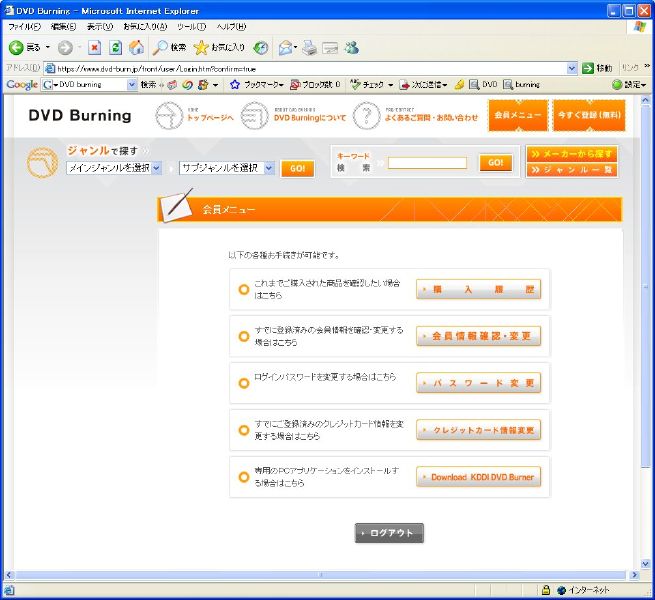The width and height of the screenshot is (655, 600).
Task: Open the Favorites star in toolbar
Action: (x=218, y=47)
